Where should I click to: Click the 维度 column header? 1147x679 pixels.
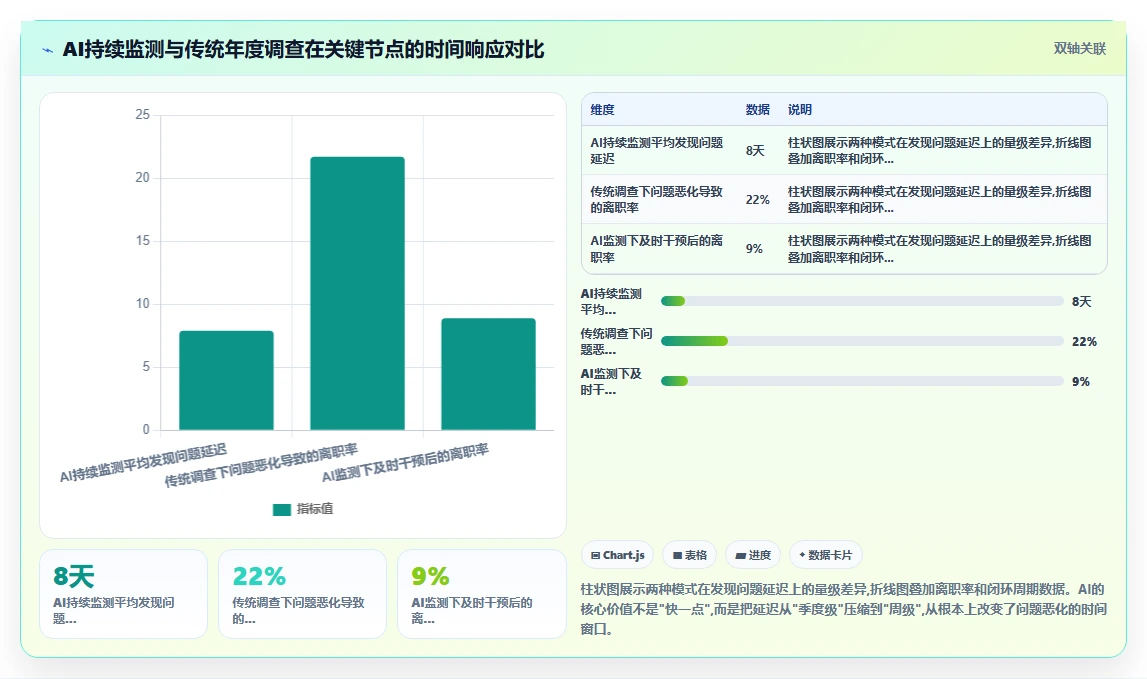click(603, 110)
